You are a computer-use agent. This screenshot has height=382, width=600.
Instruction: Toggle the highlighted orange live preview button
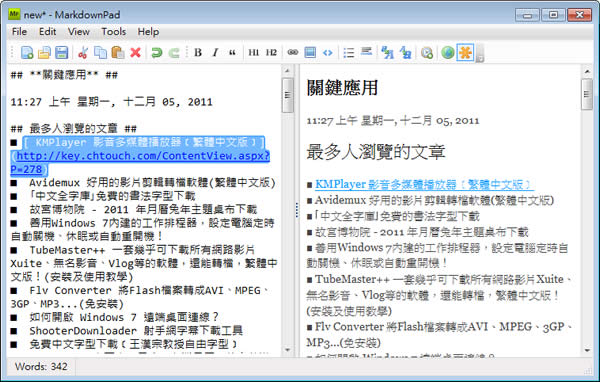click(465, 52)
